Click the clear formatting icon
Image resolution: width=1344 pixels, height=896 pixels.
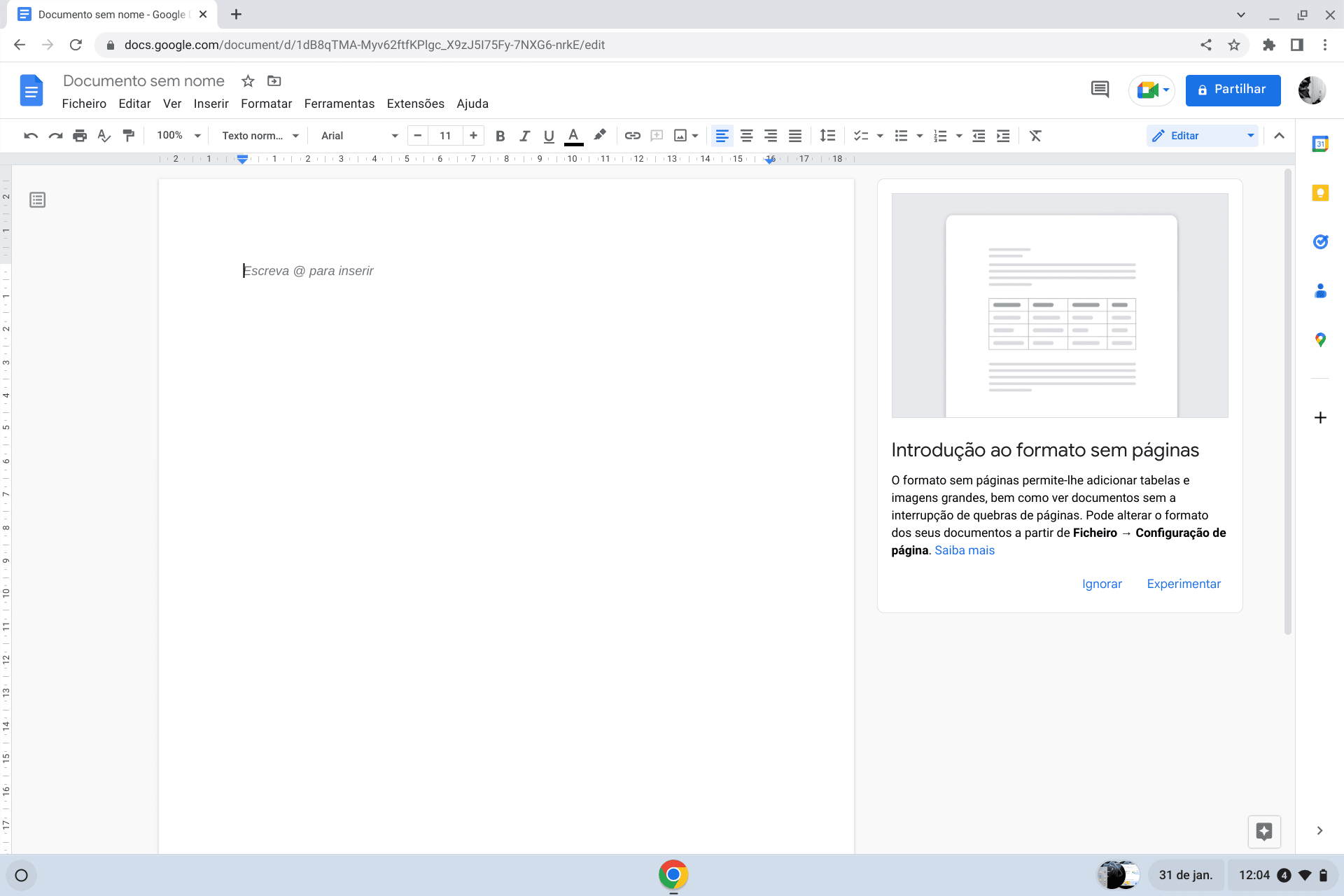pyautogui.click(x=1035, y=136)
